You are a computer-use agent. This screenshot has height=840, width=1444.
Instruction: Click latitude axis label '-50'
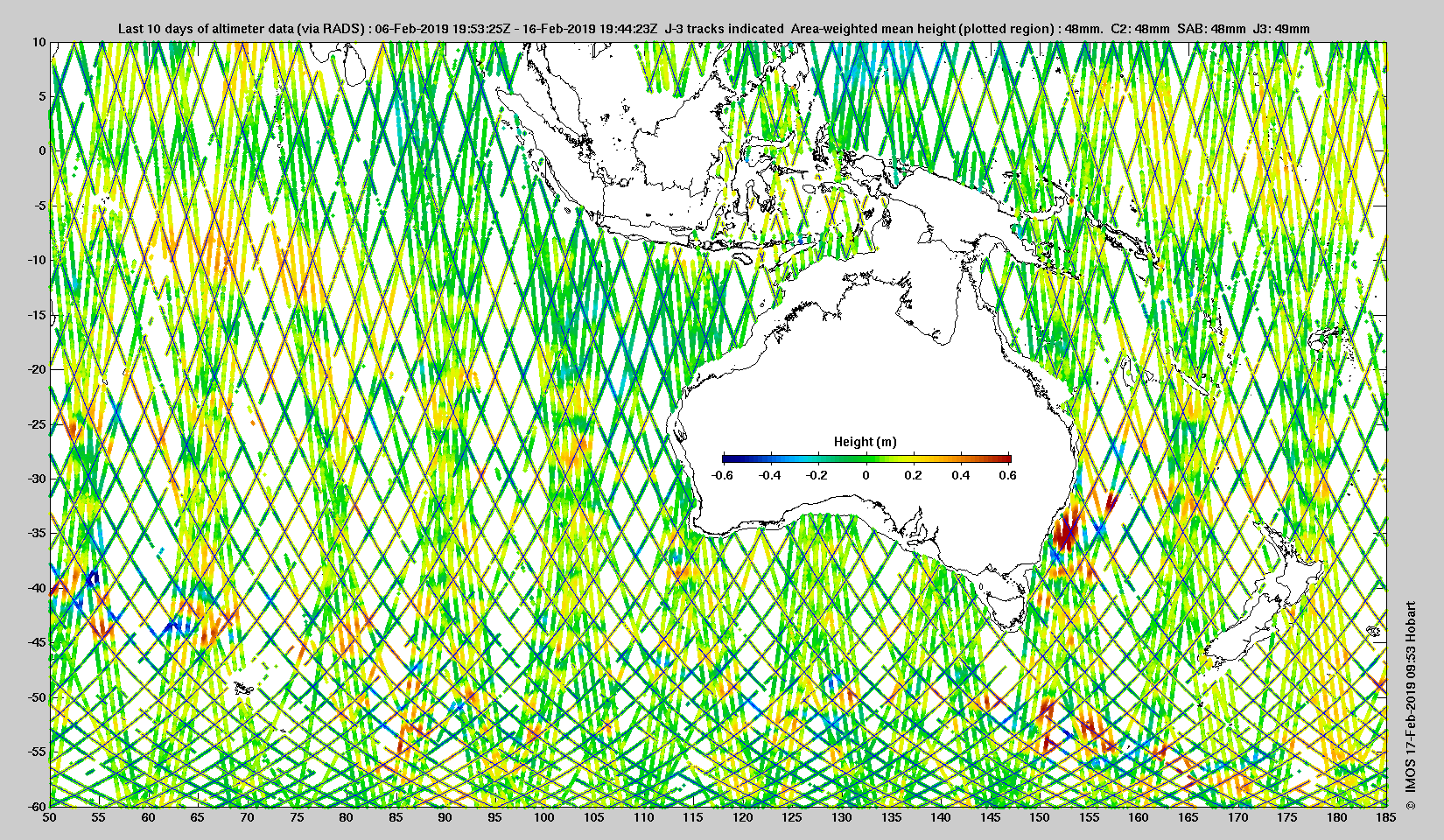(x=37, y=697)
